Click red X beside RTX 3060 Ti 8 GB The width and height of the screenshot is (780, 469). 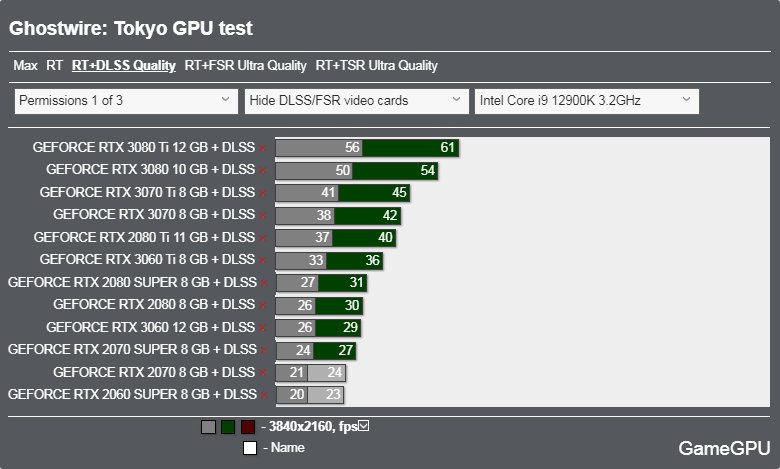tap(263, 261)
